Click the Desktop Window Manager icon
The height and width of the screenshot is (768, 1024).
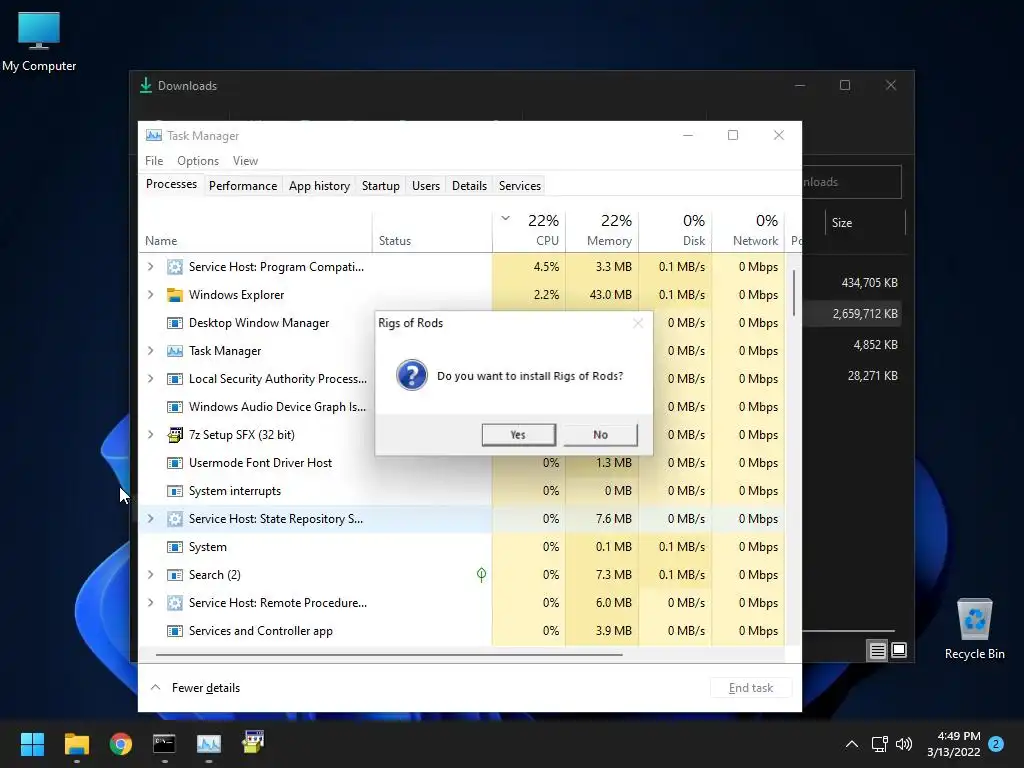pos(174,323)
